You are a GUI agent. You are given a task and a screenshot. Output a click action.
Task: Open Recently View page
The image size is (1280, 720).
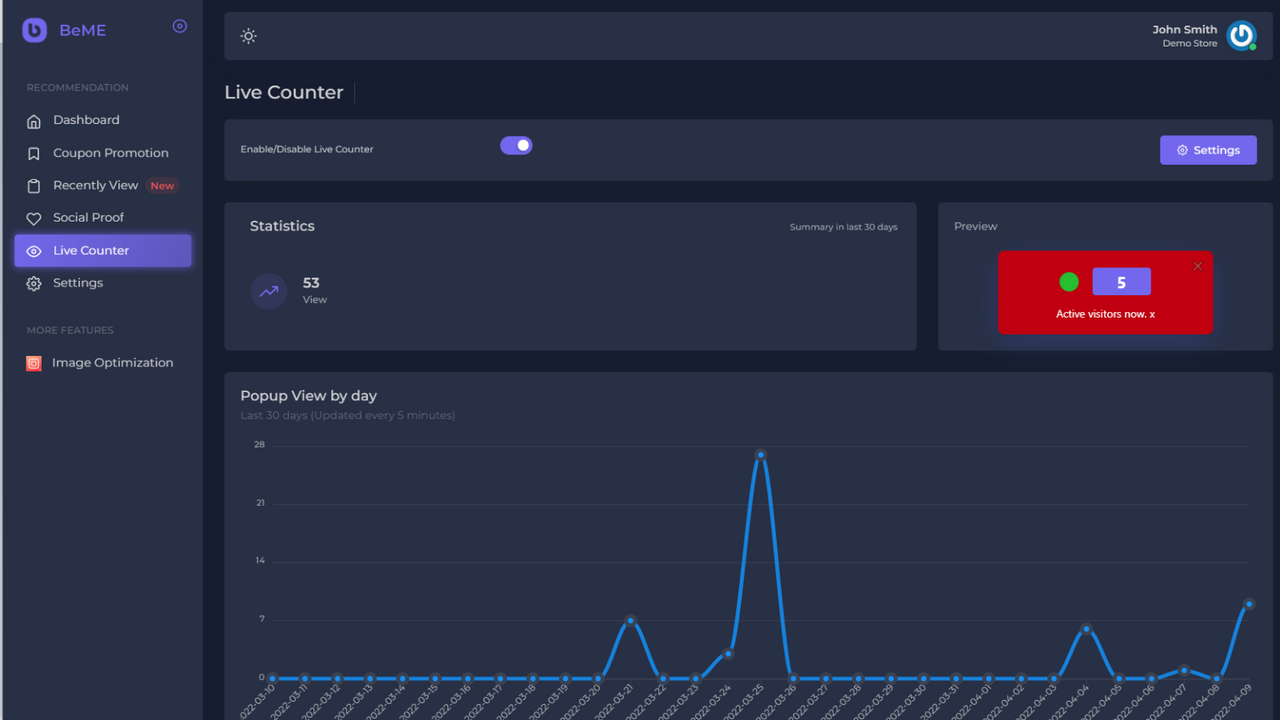[x=103, y=185]
